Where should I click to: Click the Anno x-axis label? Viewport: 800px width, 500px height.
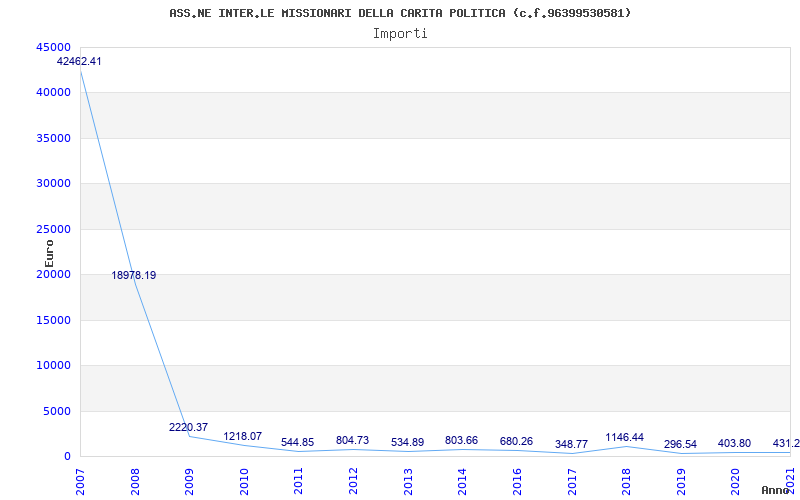[x=776, y=490]
